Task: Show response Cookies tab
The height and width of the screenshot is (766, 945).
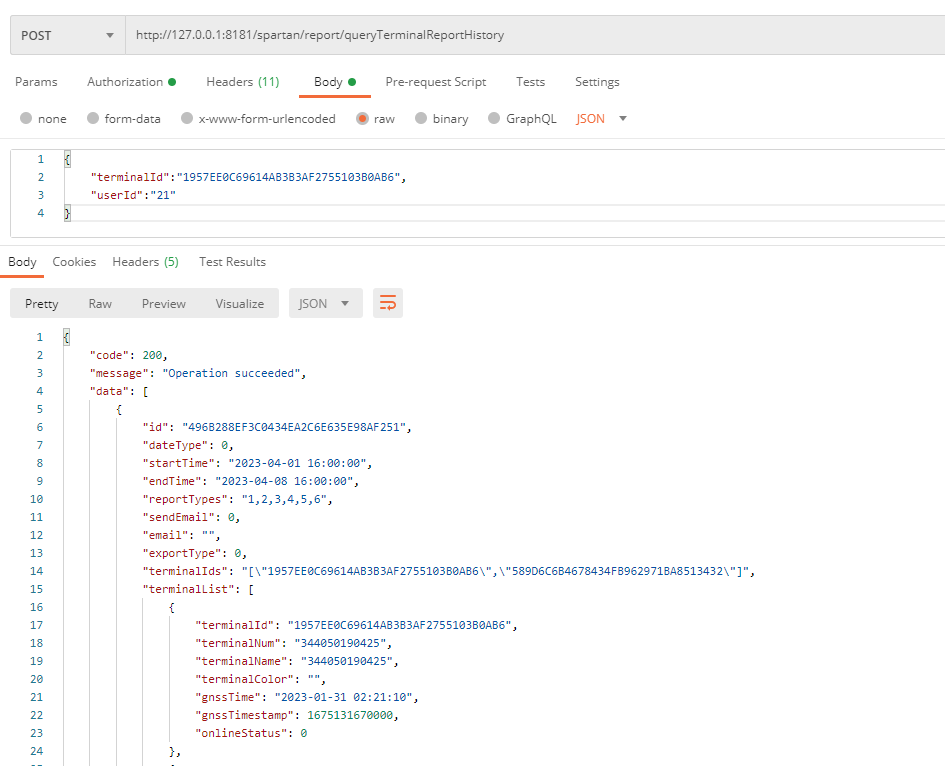Action: click(x=74, y=262)
